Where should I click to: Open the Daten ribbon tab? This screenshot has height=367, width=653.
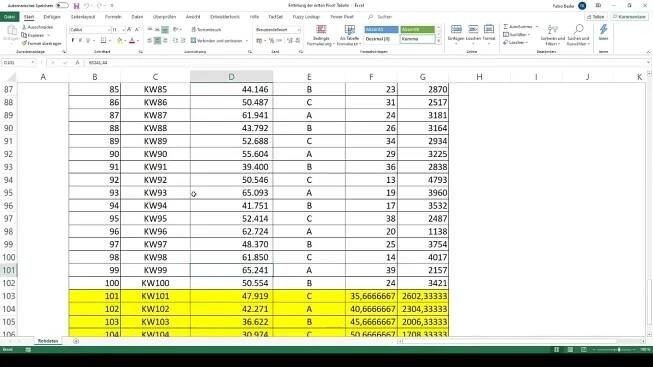click(x=137, y=17)
